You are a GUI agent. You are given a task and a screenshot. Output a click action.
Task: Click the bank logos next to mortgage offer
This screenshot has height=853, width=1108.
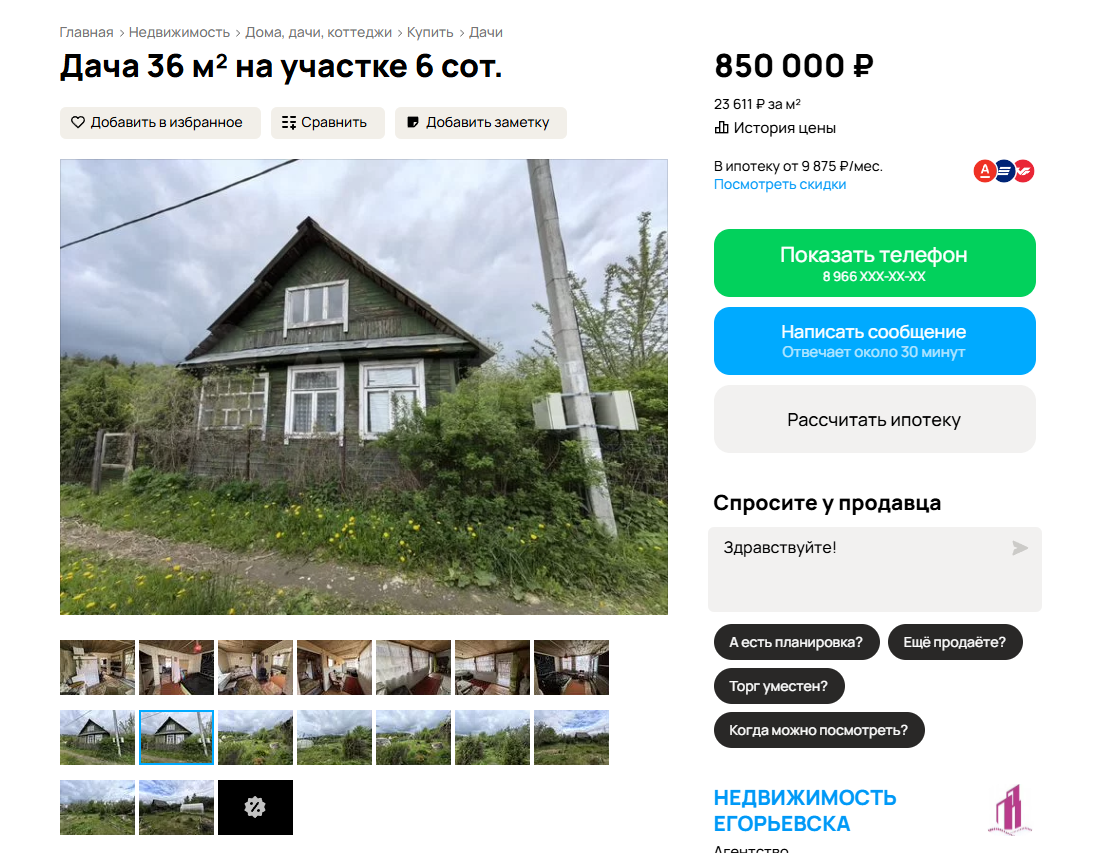point(1003,171)
